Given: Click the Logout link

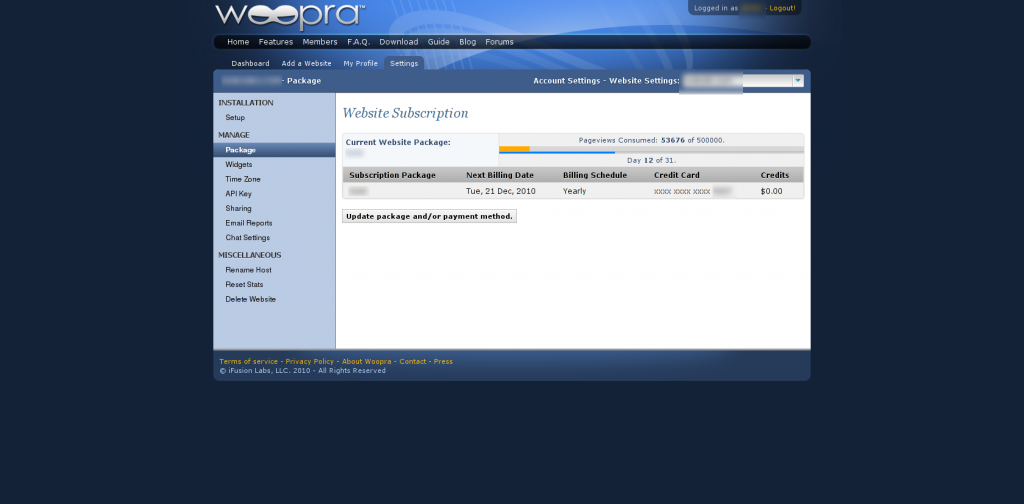Looking at the screenshot, I should [x=782, y=8].
